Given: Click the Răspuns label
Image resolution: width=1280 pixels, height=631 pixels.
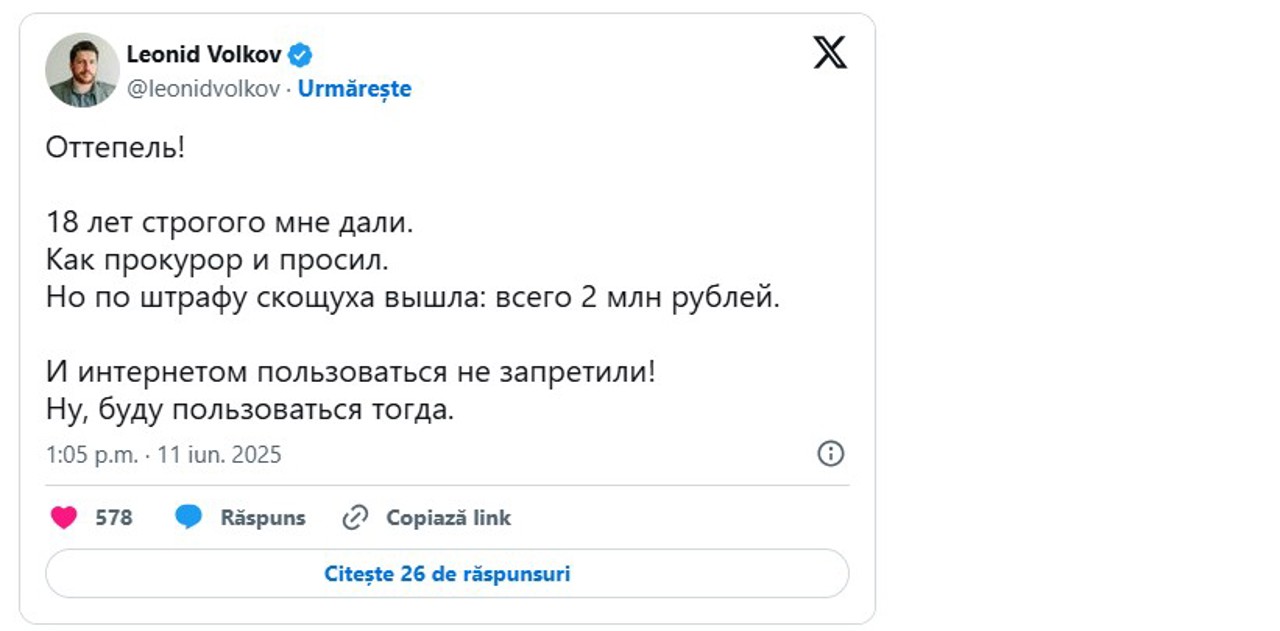Looking at the screenshot, I should 263,518.
